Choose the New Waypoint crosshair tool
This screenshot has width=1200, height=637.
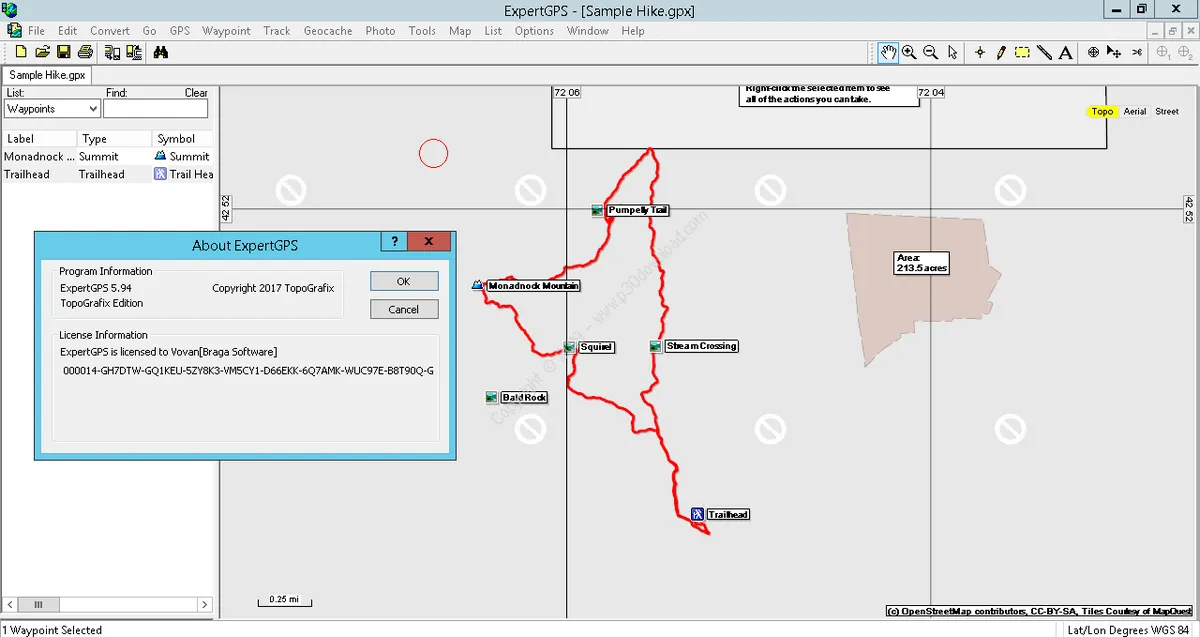pos(980,52)
